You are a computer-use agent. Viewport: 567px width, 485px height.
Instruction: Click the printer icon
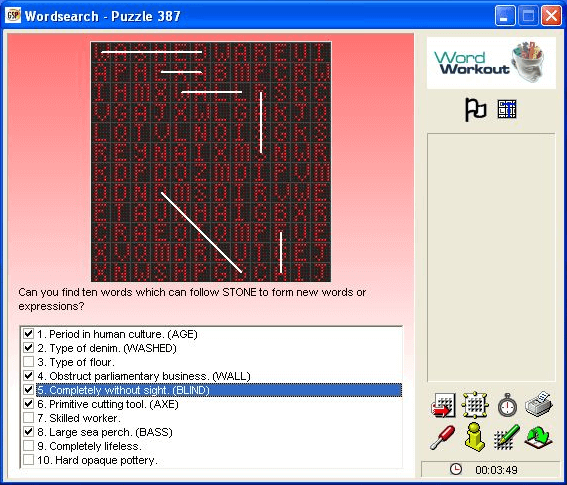tap(539, 404)
